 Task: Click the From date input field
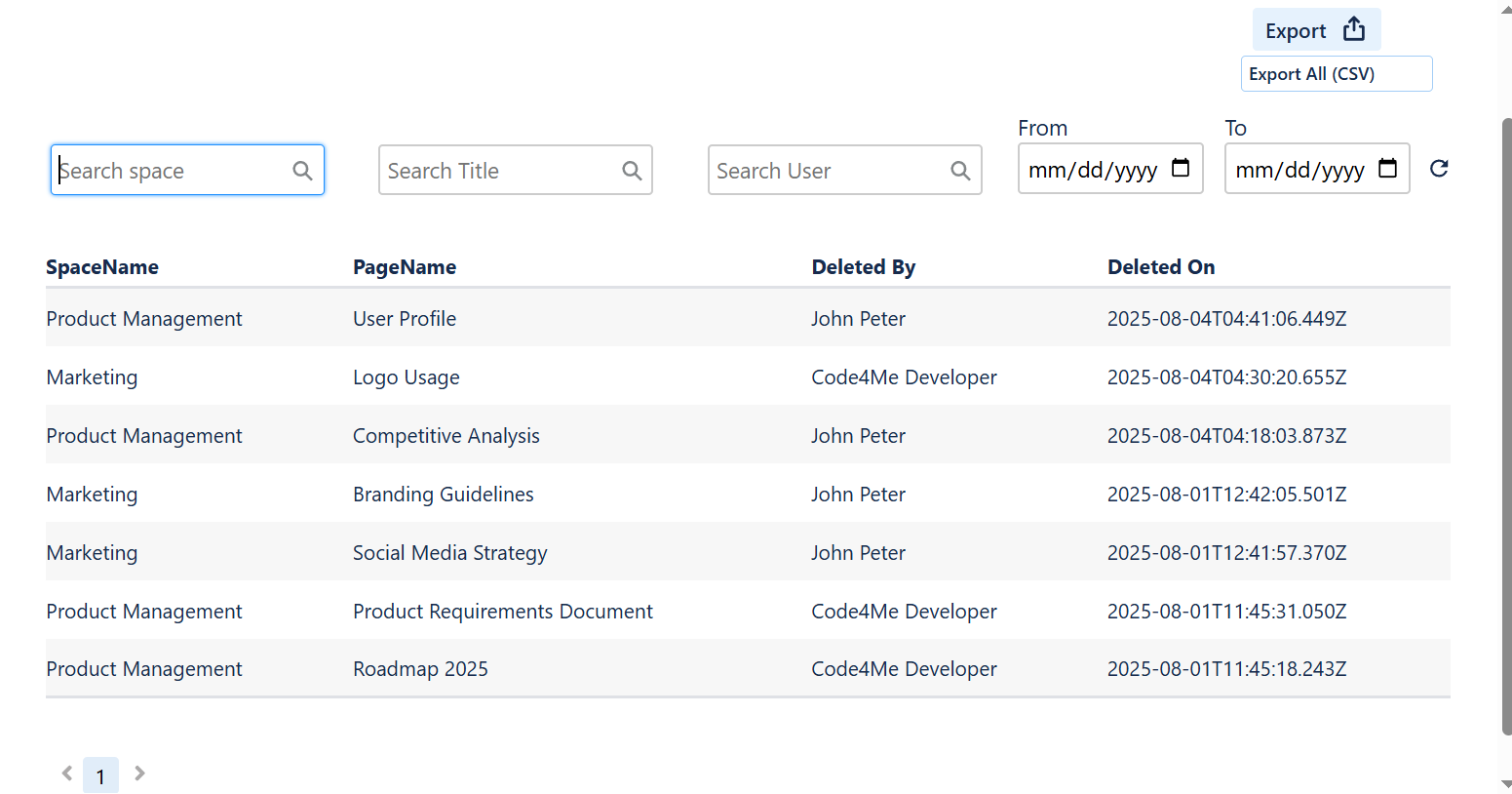pos(1092,170)
